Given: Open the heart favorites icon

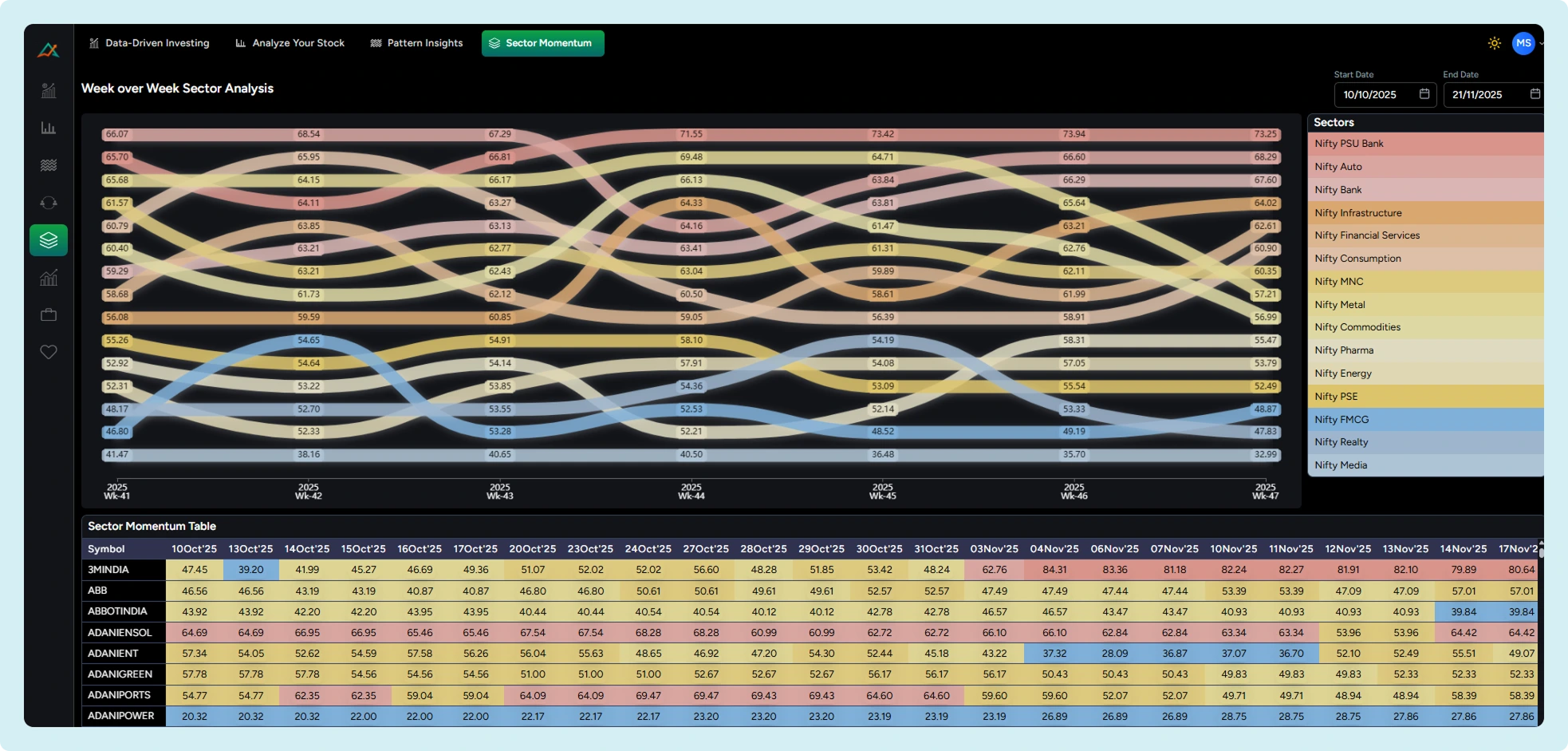Looking at the screenshot, I should 49,352.
